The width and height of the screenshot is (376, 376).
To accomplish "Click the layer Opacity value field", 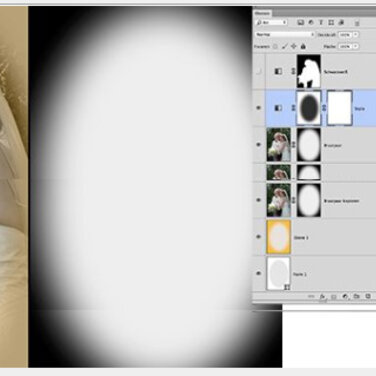I will tap(345, 34).
